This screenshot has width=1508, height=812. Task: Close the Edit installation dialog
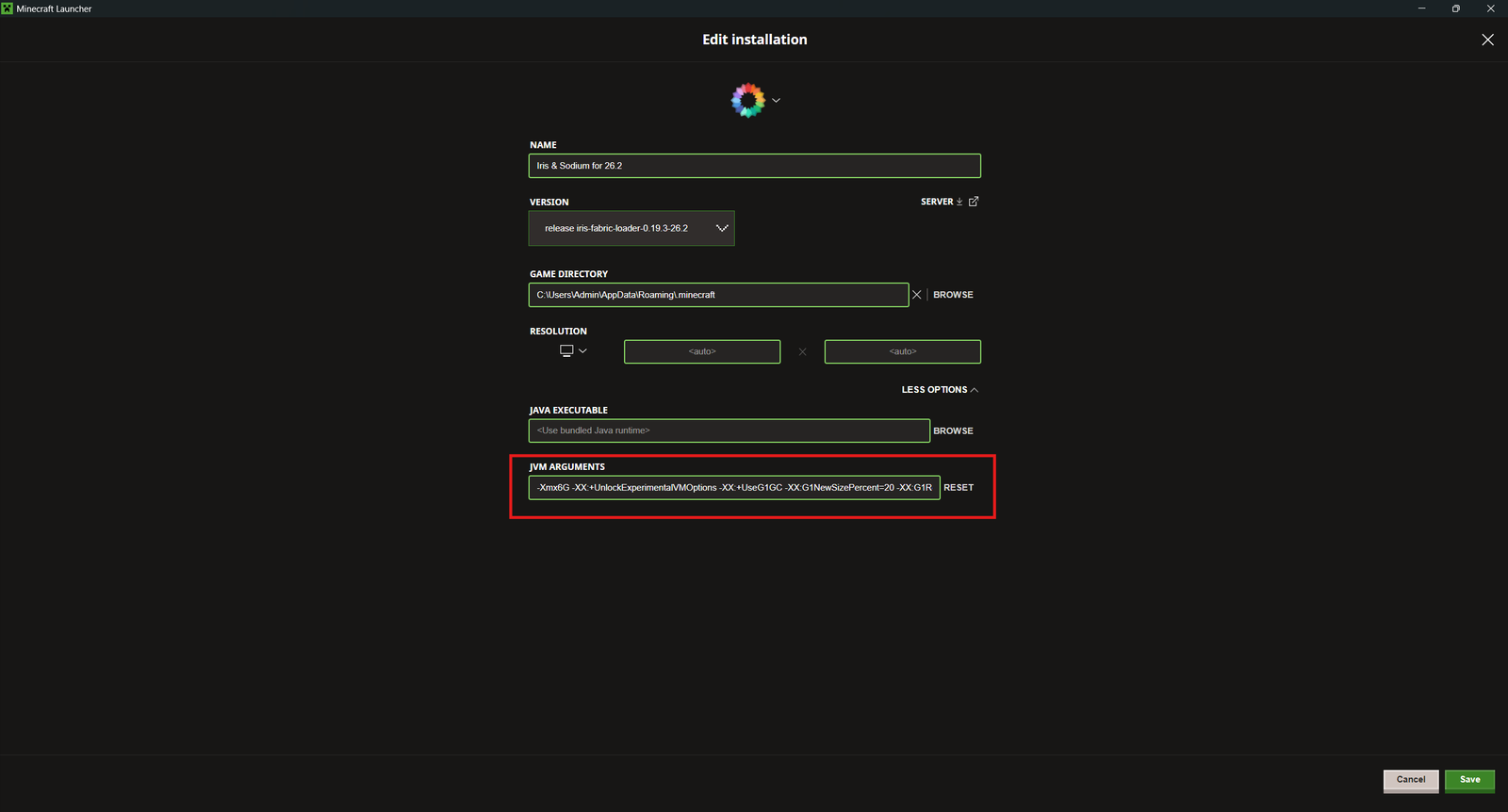pos(1487,40)
